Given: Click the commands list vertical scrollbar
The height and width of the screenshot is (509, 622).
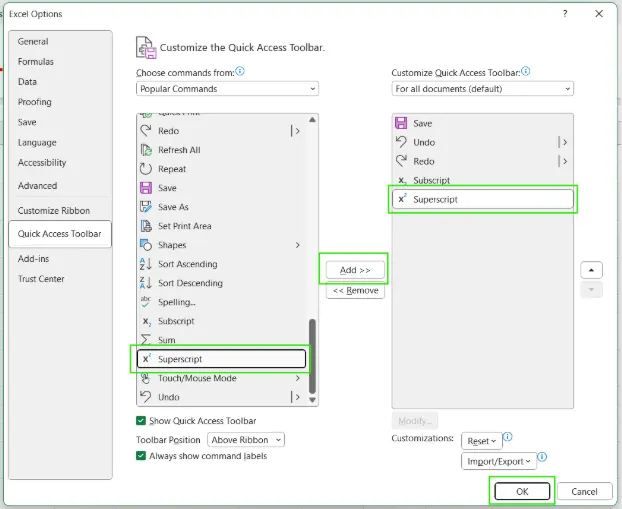Looking at the screenshot, I should (x=313, y=355).
